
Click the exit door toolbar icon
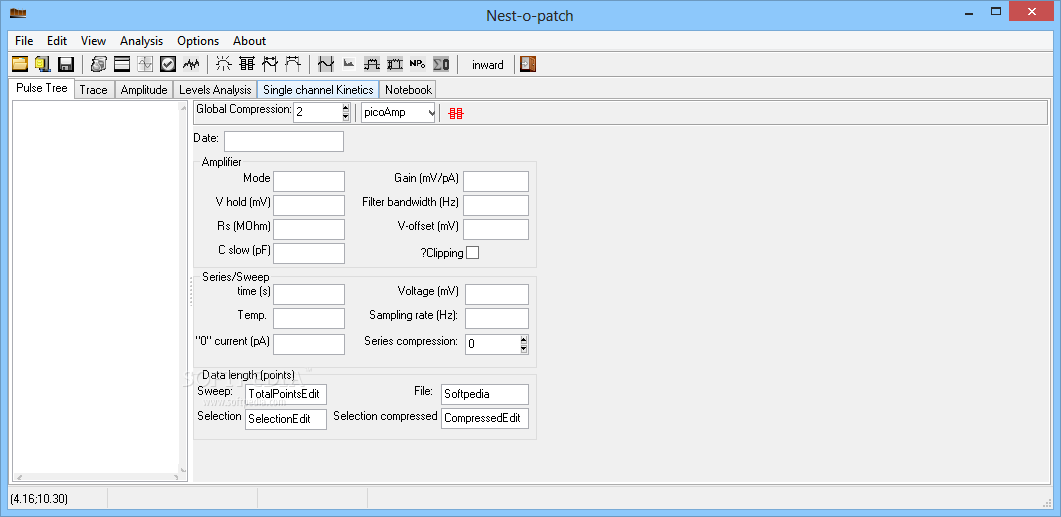pos(528,64)
